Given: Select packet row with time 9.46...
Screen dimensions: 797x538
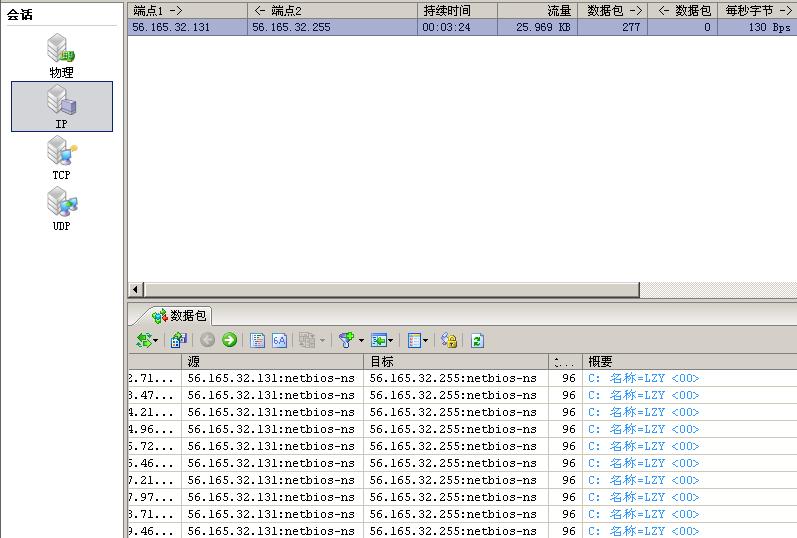Looking at the screenshot, I should (x=463, y=531).
